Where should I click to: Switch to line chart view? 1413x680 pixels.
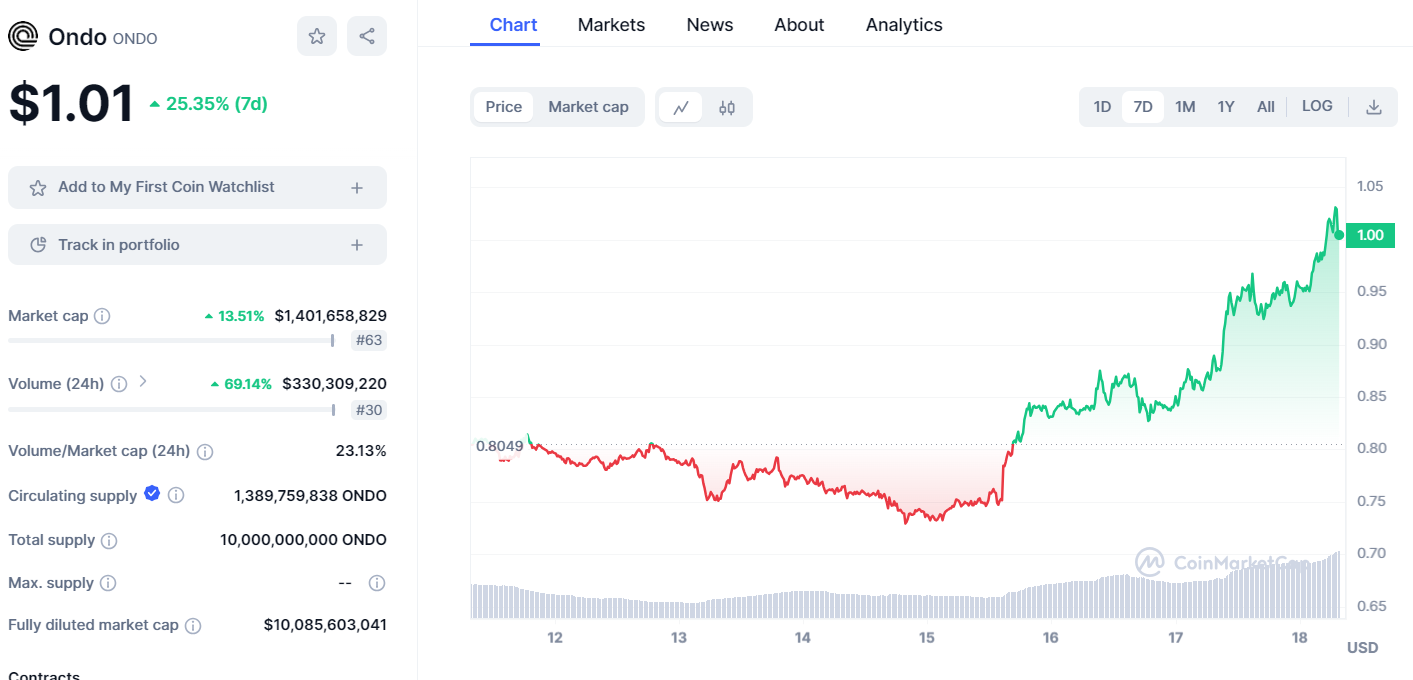point(681,107)
